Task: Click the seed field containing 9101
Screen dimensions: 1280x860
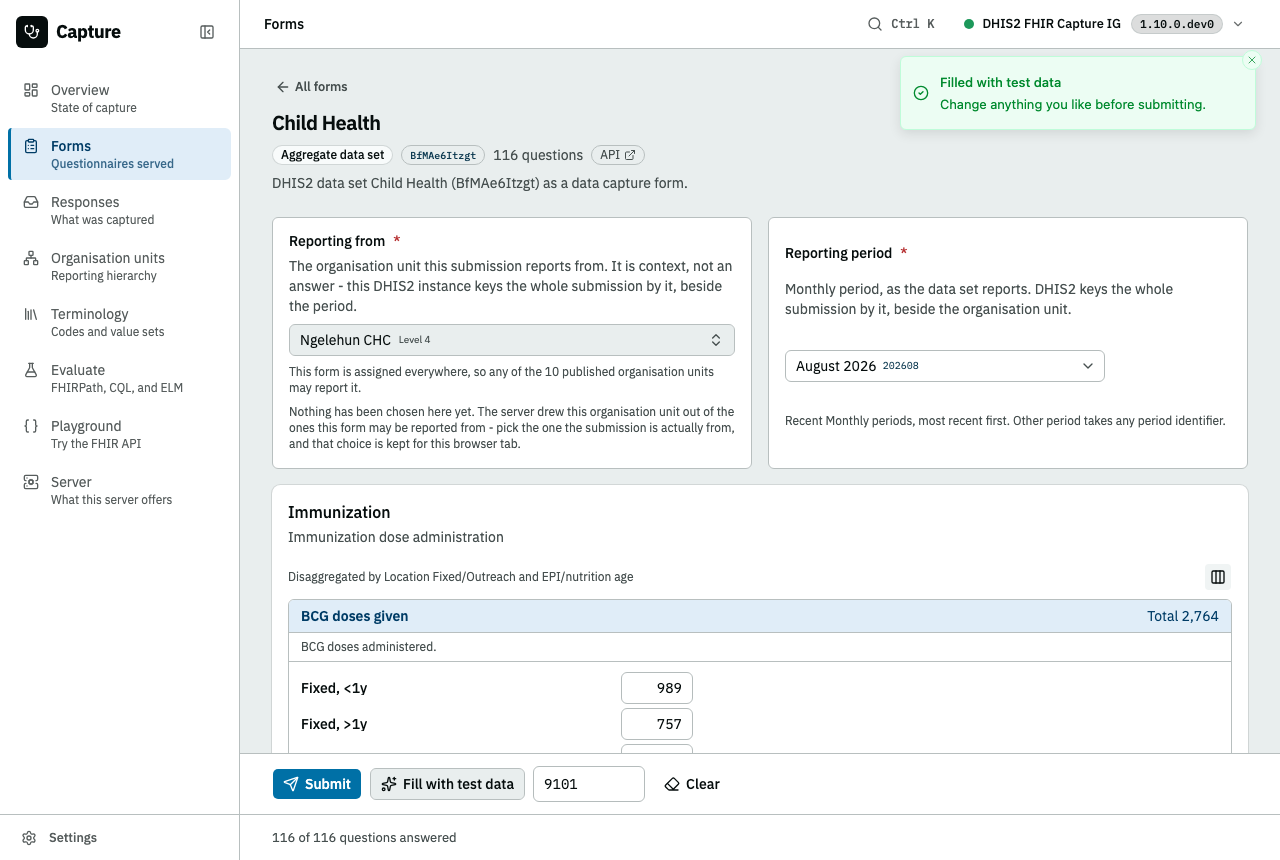Action: coord(589,784)
